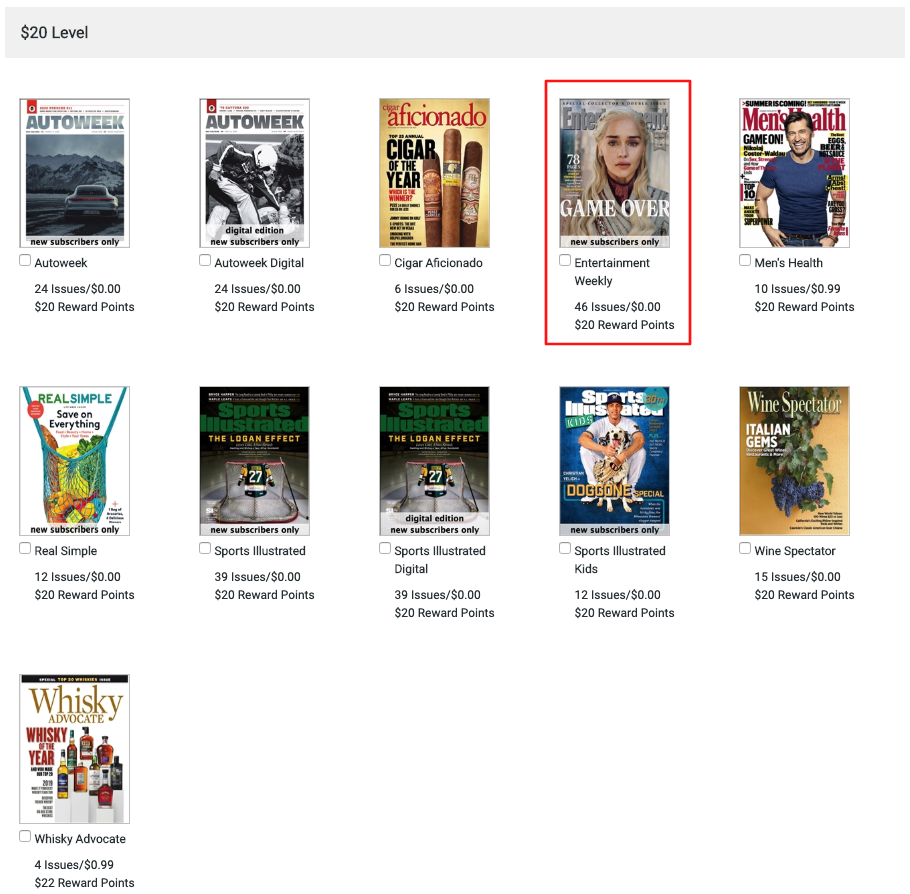Image resolution: width=910 pixels, height=894 pixels.
Task: Check the Sports Illustrated Digital checkbox
Action: point(385,548)
